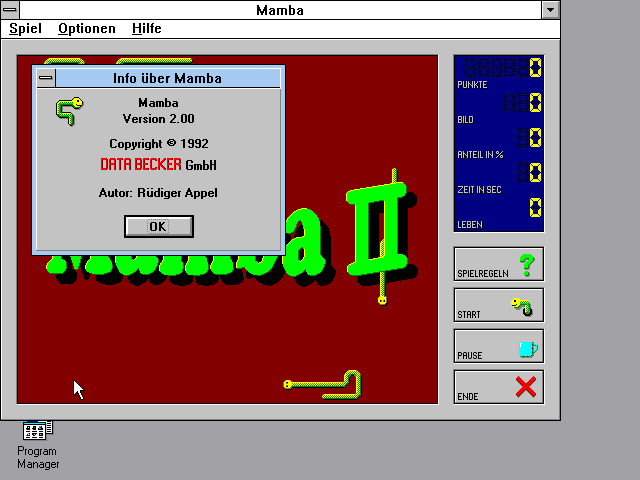Confirm the info dialog with OK
640x480 pixels.
(x=159, y=227)
